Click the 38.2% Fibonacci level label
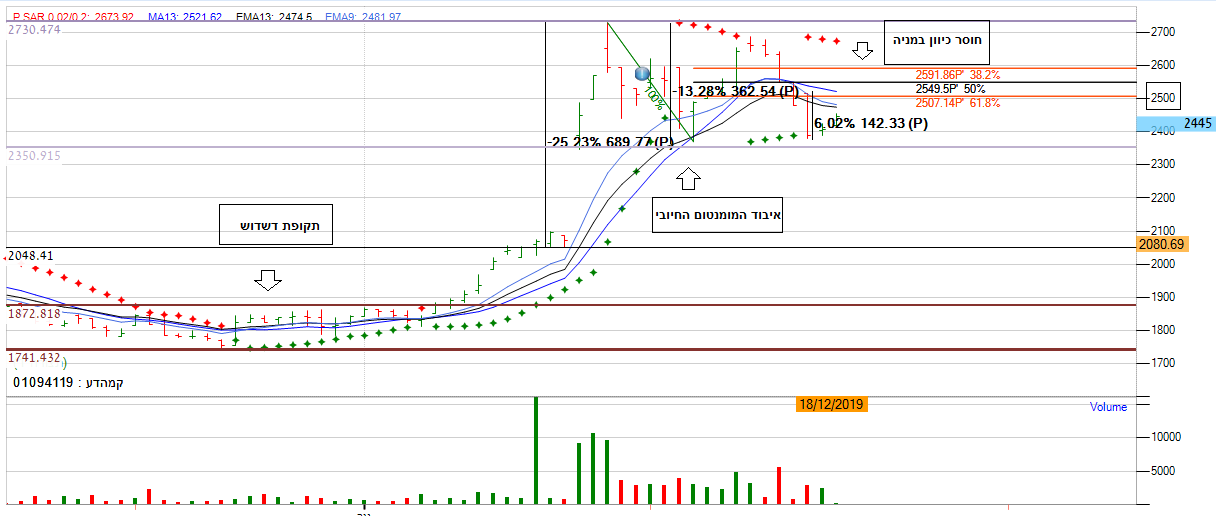Viewport: 1216px width, 516px height. click(957, 74)
